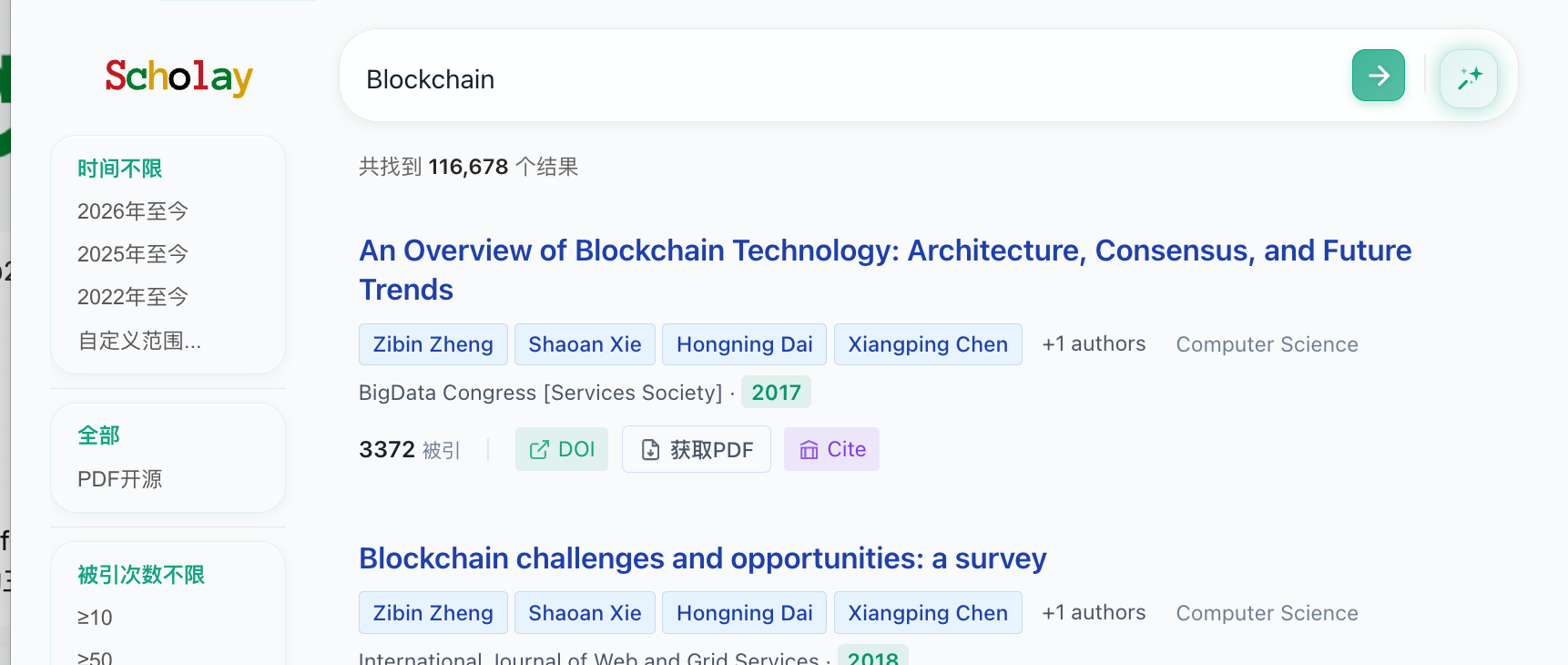The width and height of the screenshot is (1568, 665).
Task: Open the DOI external link
Action: [562, 449]
